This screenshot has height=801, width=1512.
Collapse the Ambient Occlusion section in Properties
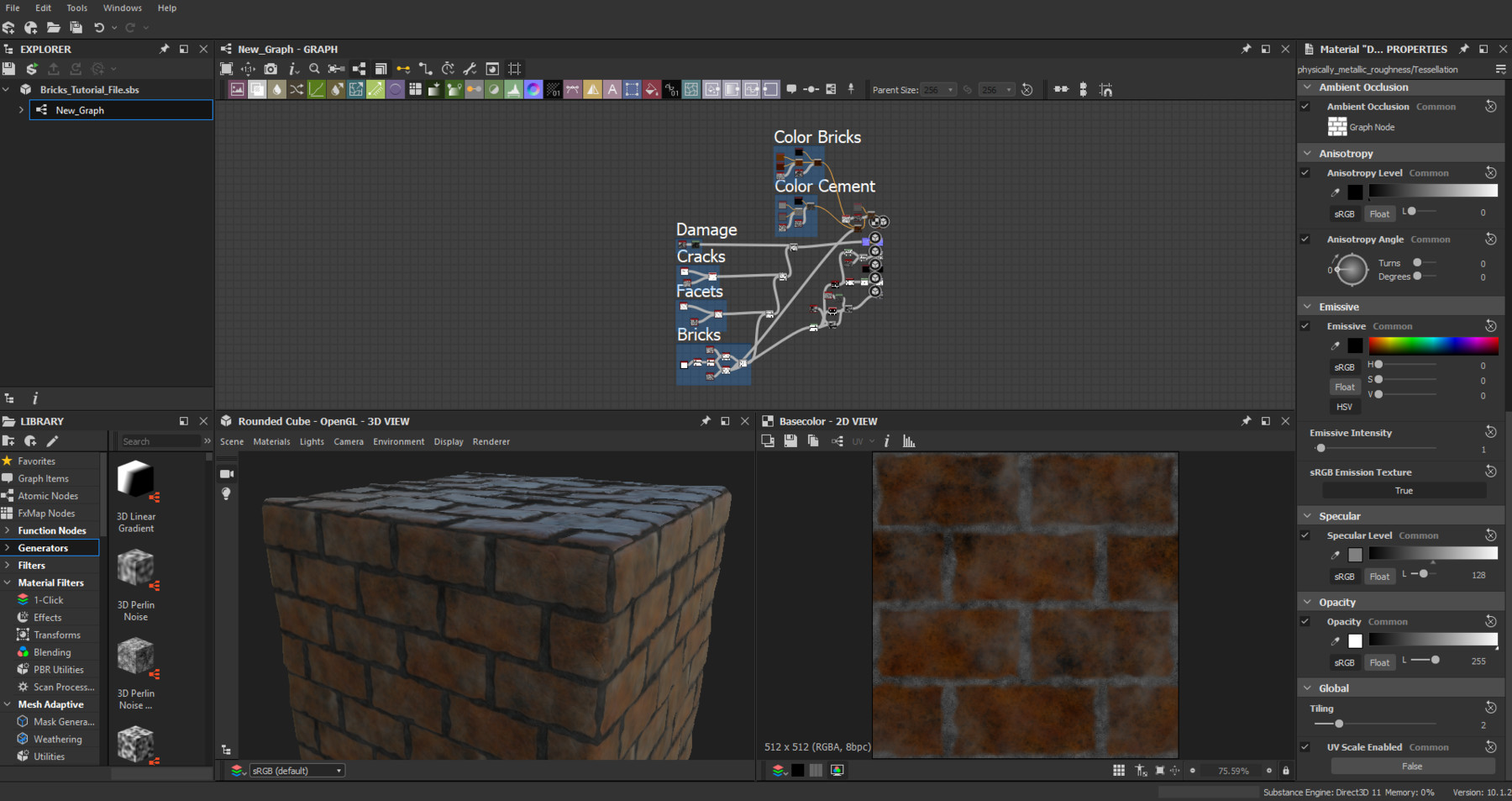(1308, 87)
